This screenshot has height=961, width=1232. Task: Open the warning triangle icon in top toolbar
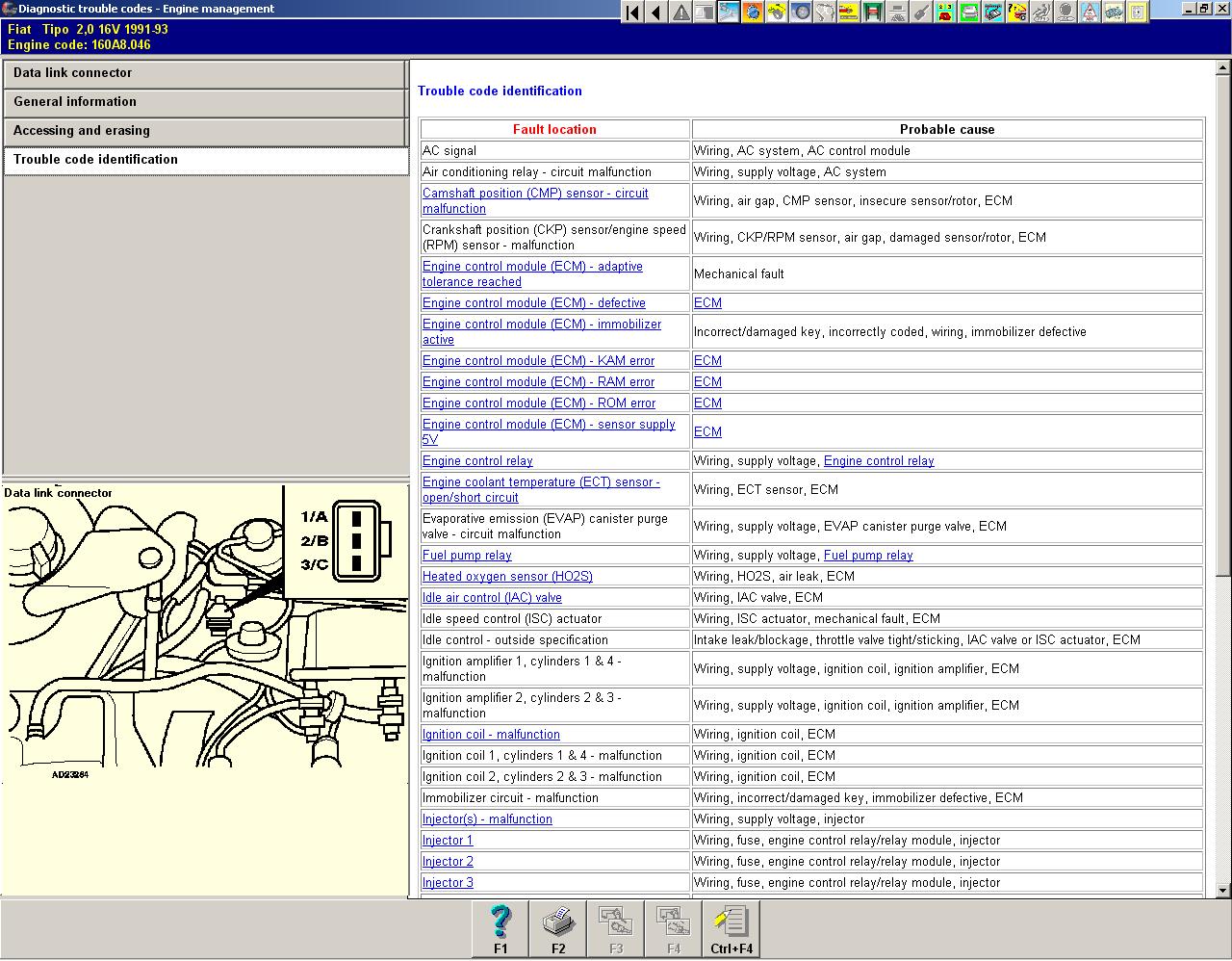680,13
